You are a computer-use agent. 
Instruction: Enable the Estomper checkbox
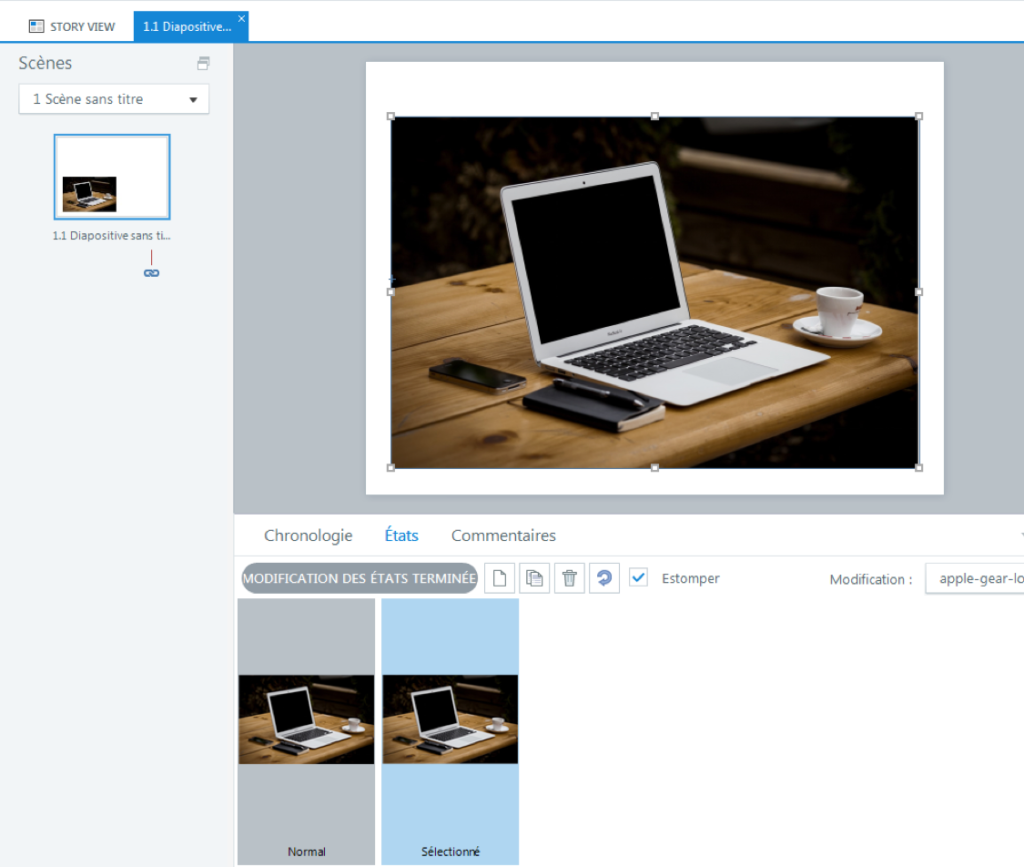click(638, 578)
